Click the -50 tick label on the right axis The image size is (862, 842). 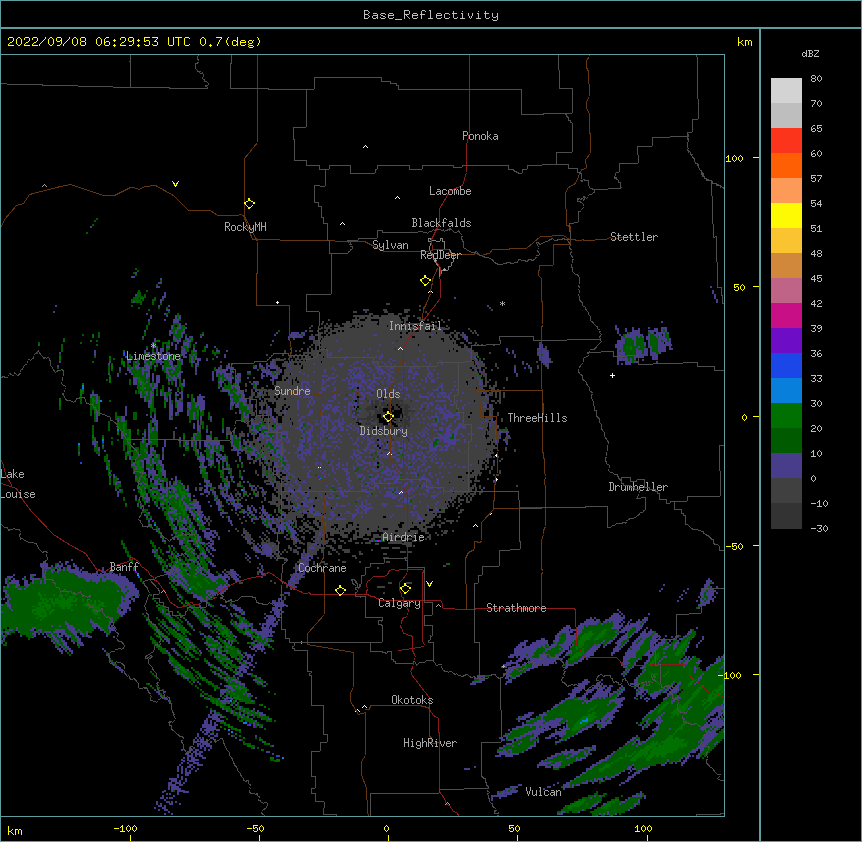734,546
